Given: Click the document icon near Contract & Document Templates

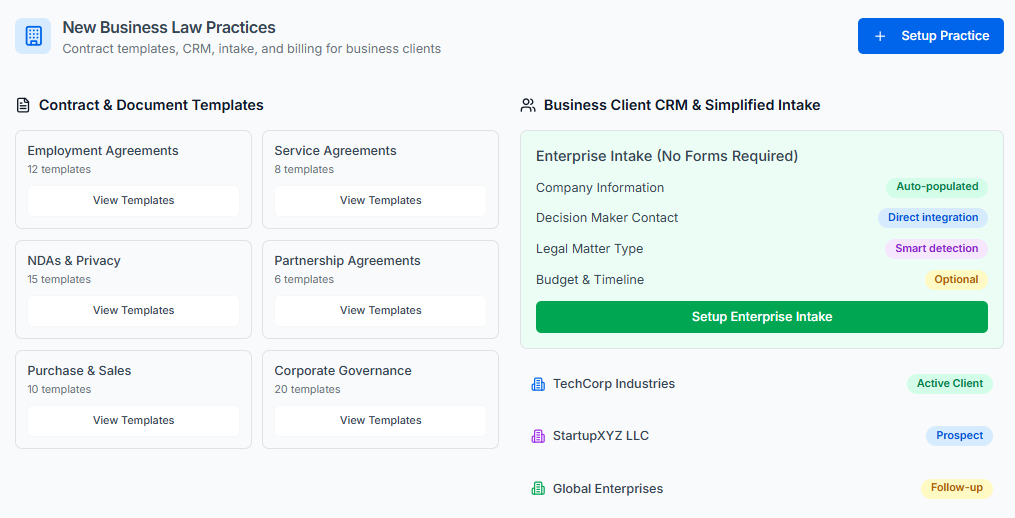Looking at the screenshot, I should pyautogui.click(x=23, y=105).
